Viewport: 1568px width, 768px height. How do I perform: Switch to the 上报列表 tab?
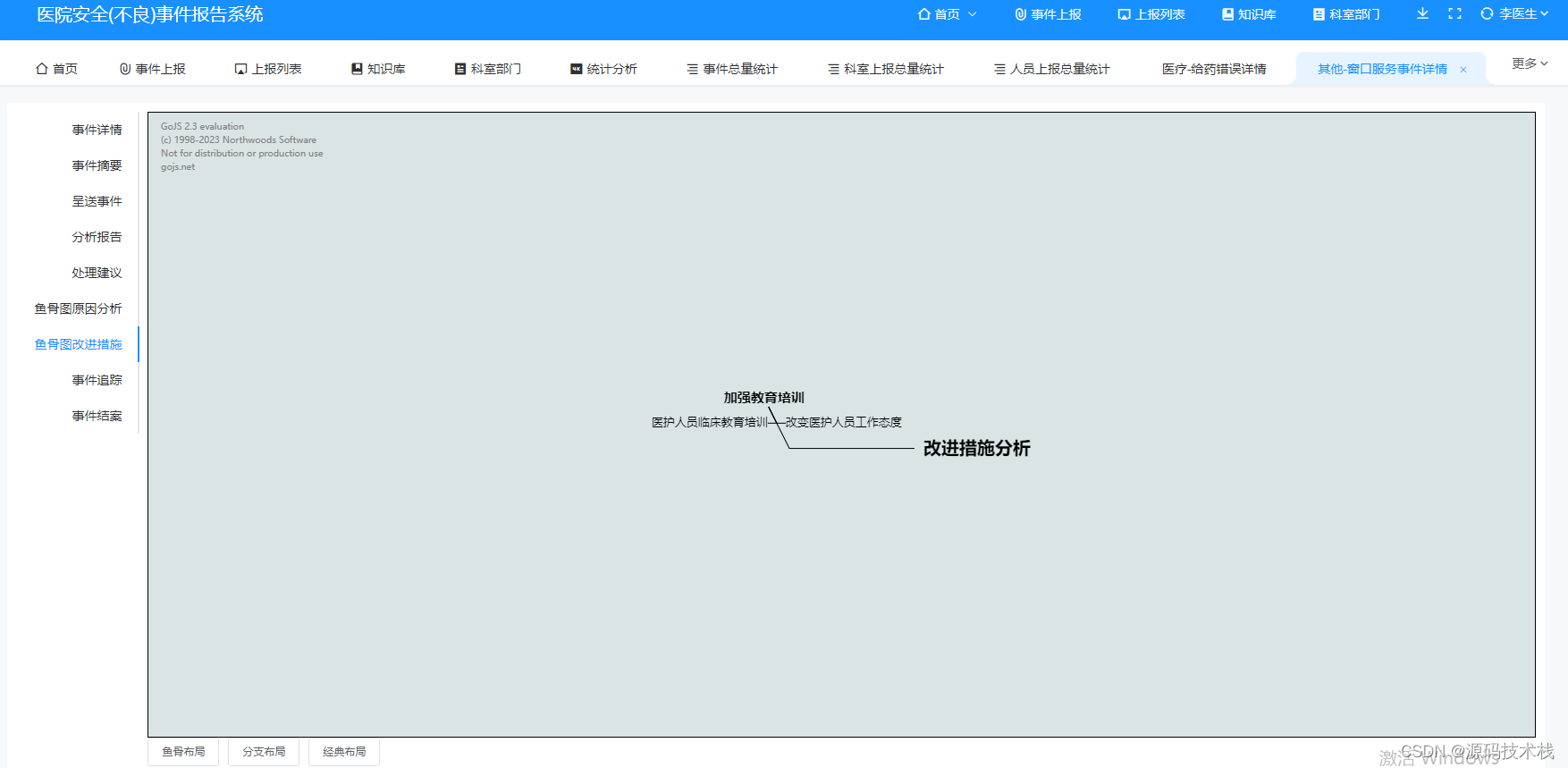(x=268, y=69)
